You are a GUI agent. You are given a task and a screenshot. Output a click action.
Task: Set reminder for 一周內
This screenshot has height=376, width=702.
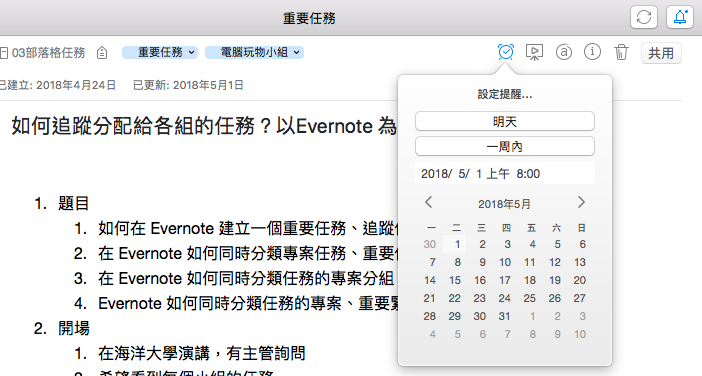505,146
